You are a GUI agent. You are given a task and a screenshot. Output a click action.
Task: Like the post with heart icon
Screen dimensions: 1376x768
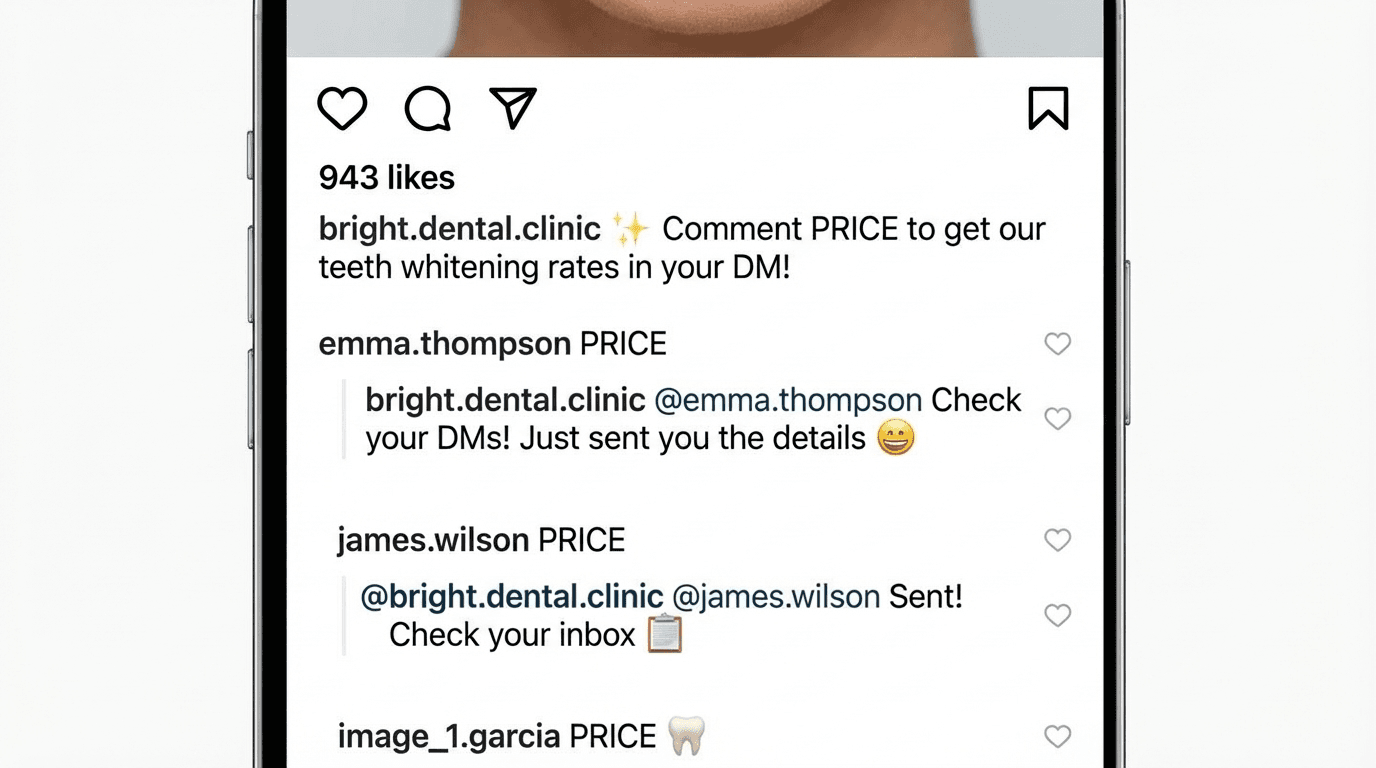(342, 108)
